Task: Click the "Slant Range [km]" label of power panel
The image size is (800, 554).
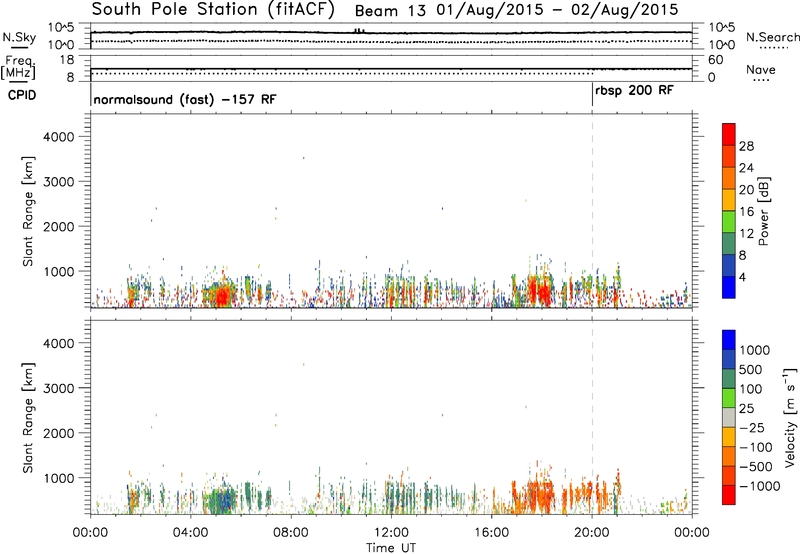Action: coord(28,211)
